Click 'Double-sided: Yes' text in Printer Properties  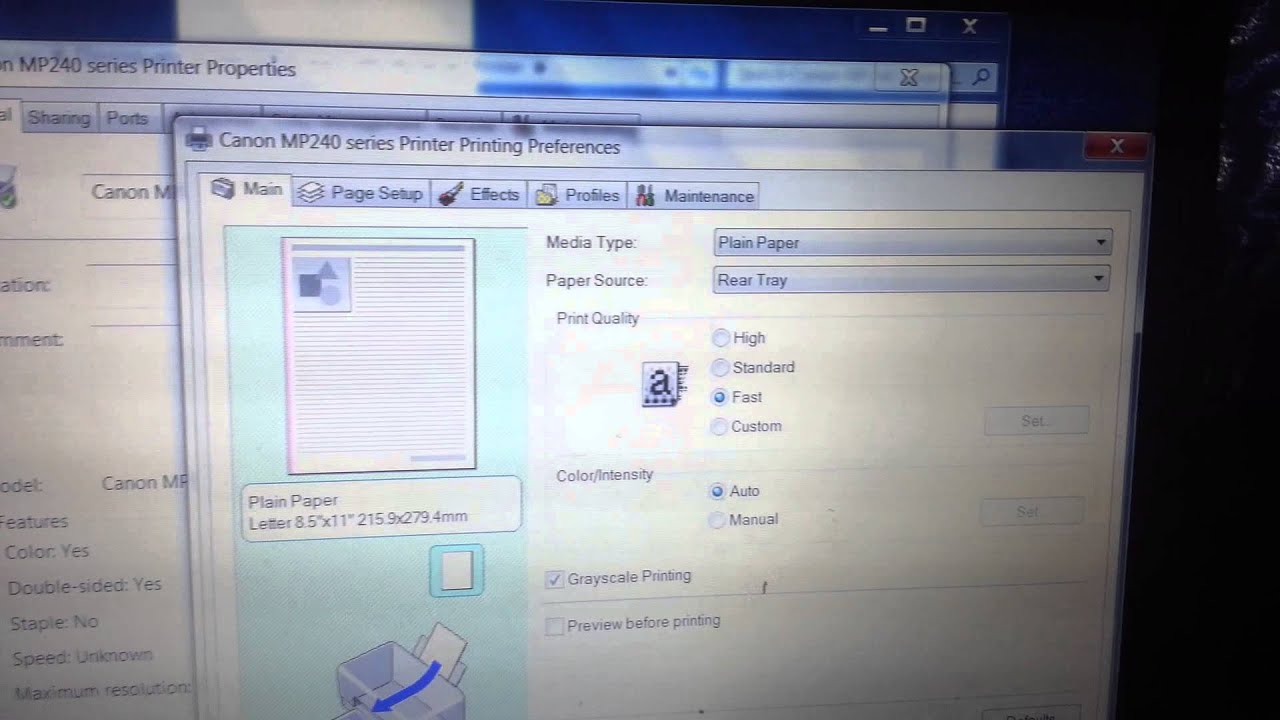pyautogui.click(x=84, y=586)
